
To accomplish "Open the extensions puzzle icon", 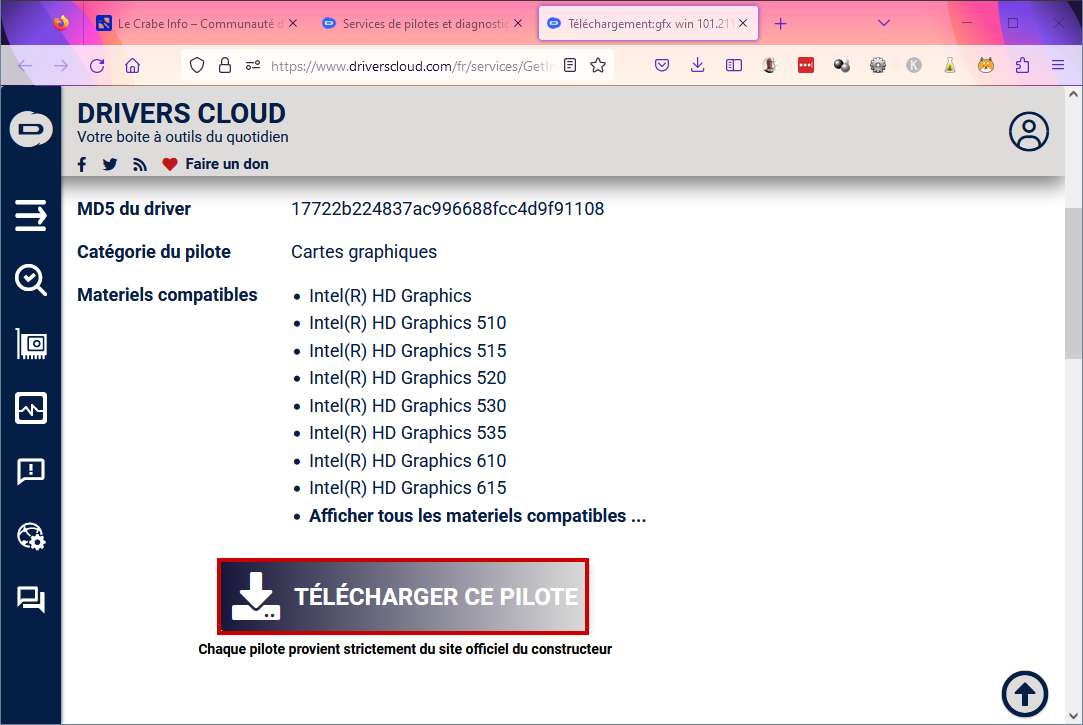I will point(1022,66).
